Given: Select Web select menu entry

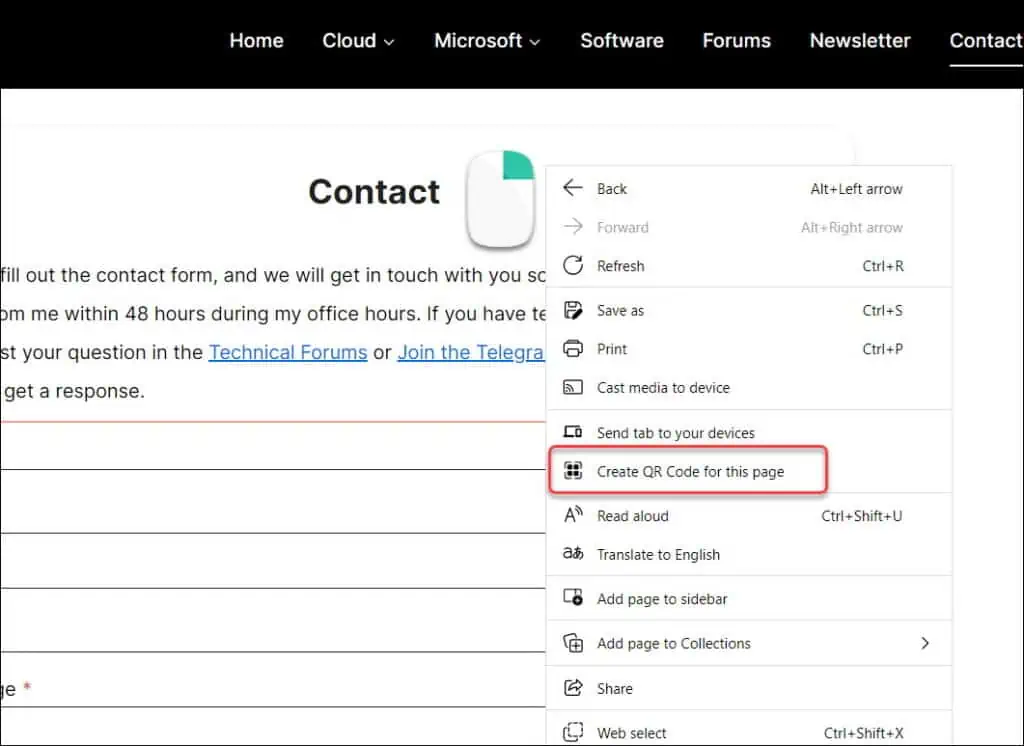Looking at the screenshot, I should point(748,733).
